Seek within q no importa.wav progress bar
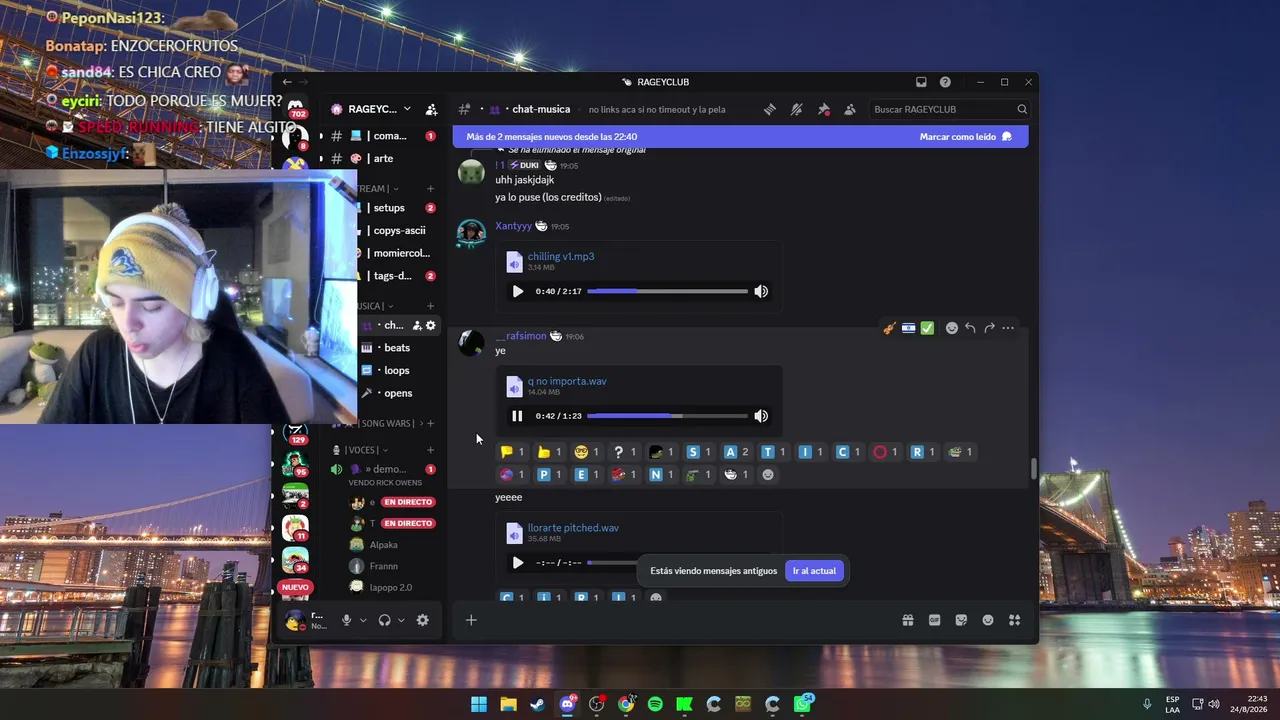The image size is (1280, 720). 667,416
